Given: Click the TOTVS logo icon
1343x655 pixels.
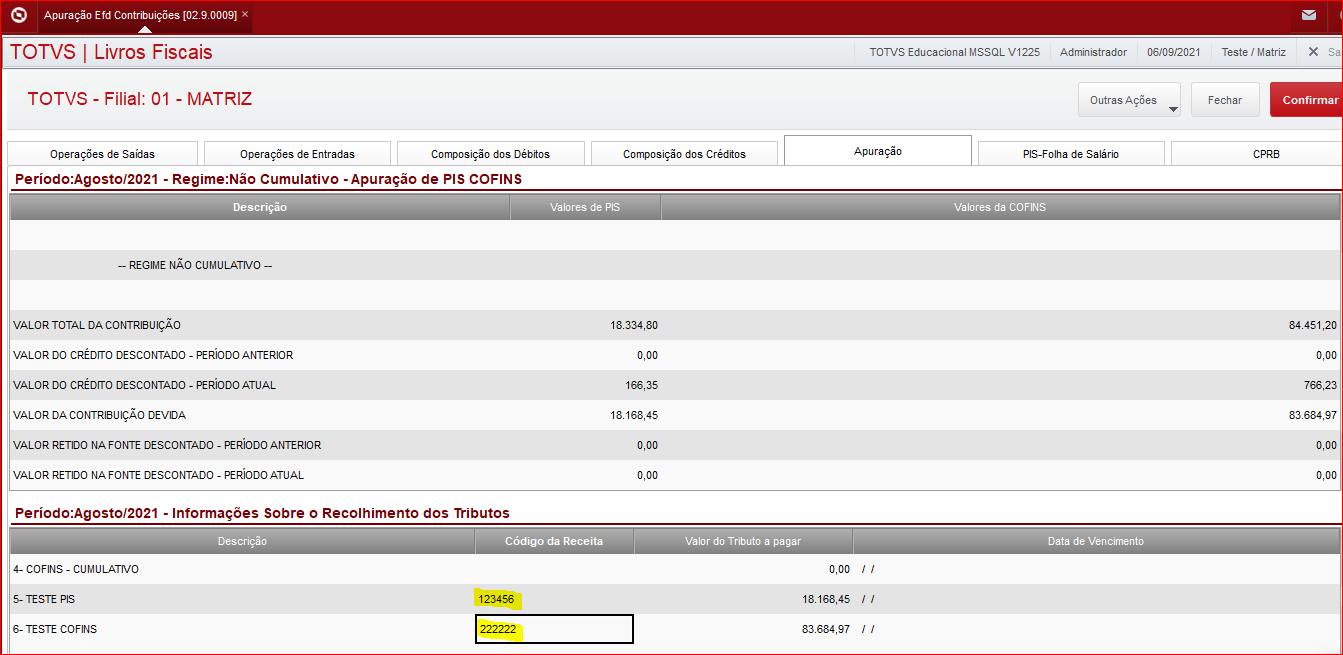Looking at the screenshot, I should [18, 15].
